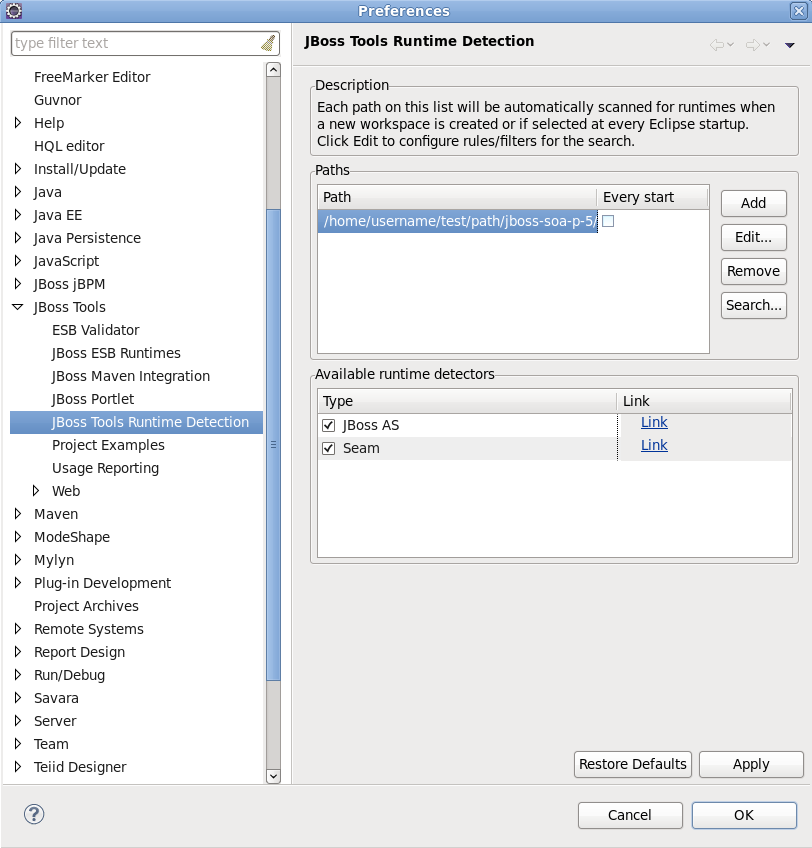Open Project Examples page
812x848 pixels.
click(108, 445)
